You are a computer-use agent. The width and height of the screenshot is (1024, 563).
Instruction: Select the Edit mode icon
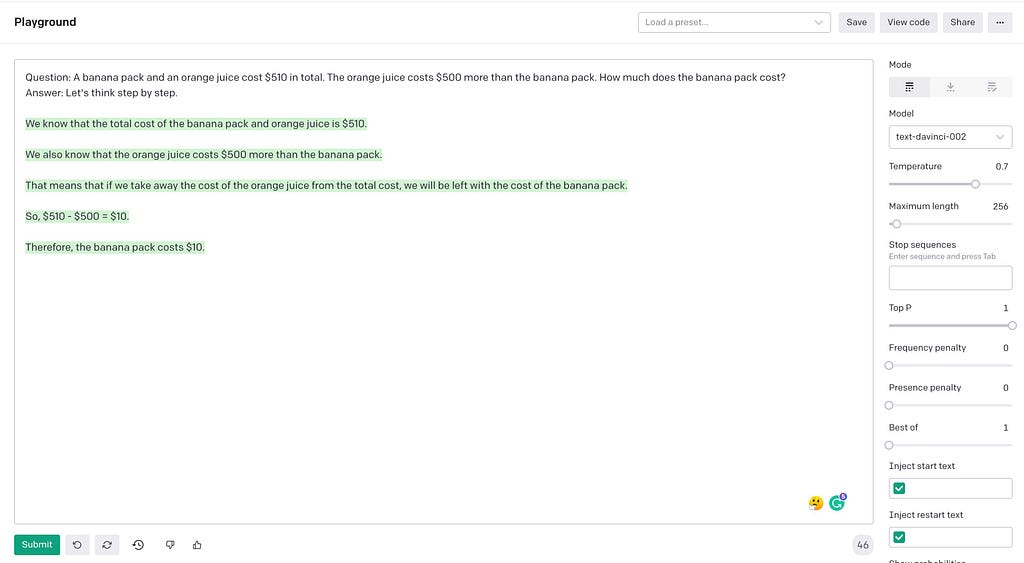click(x=991, y=87)
